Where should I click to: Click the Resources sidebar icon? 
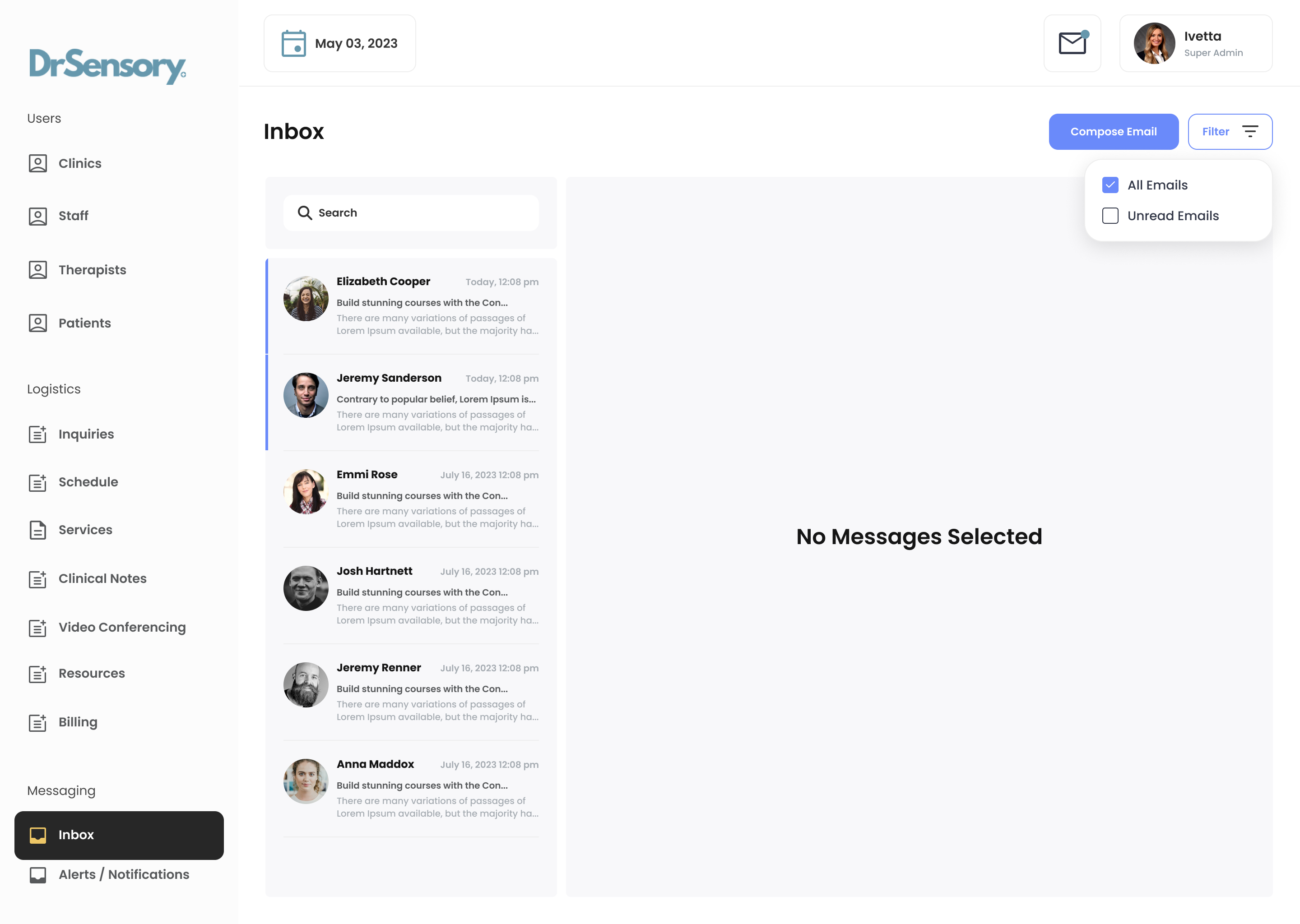pyautogui.click(x=37, y=673)
